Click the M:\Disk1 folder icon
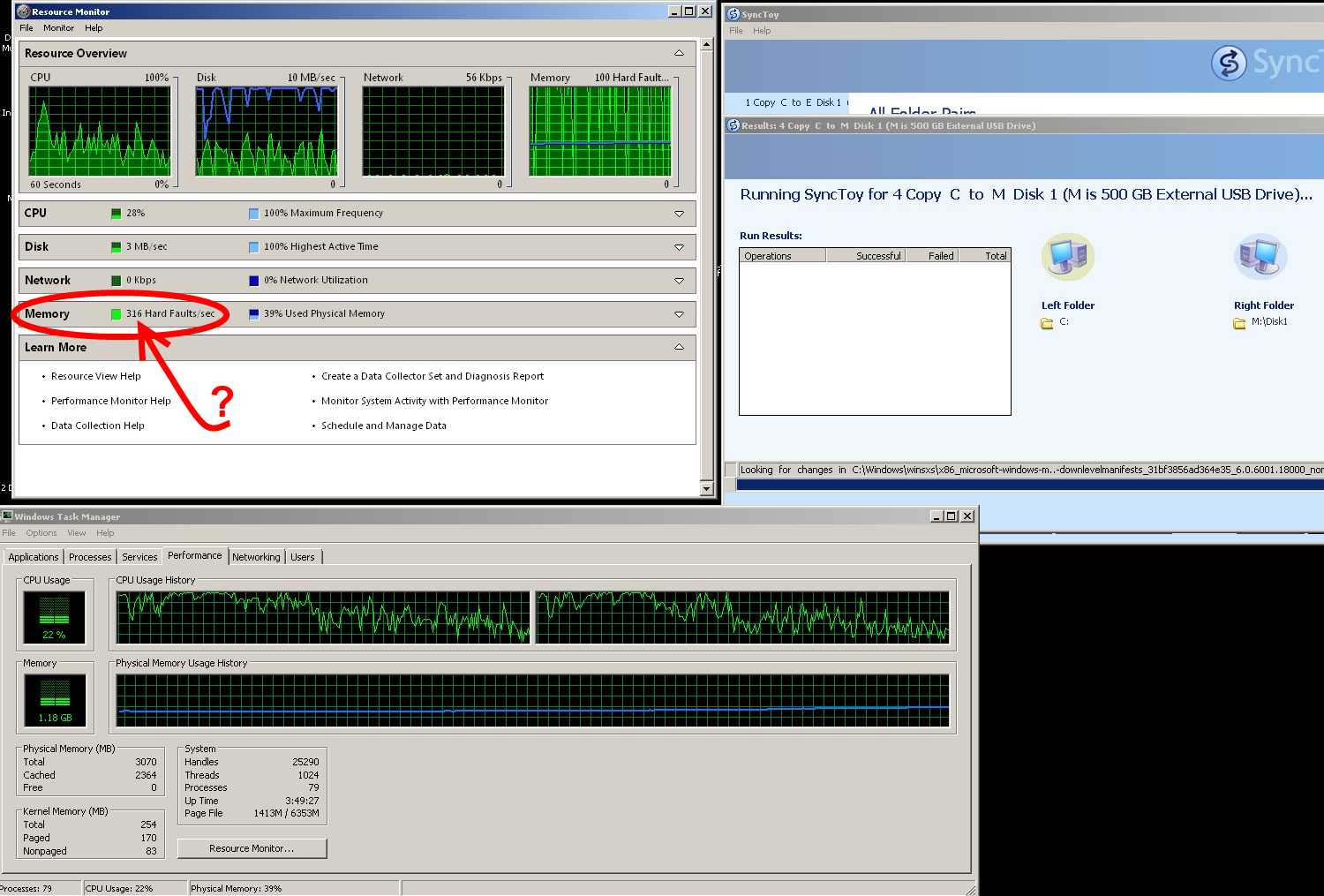The width and height of the screenshot is (1324, 896). (x=1239, y=323)
